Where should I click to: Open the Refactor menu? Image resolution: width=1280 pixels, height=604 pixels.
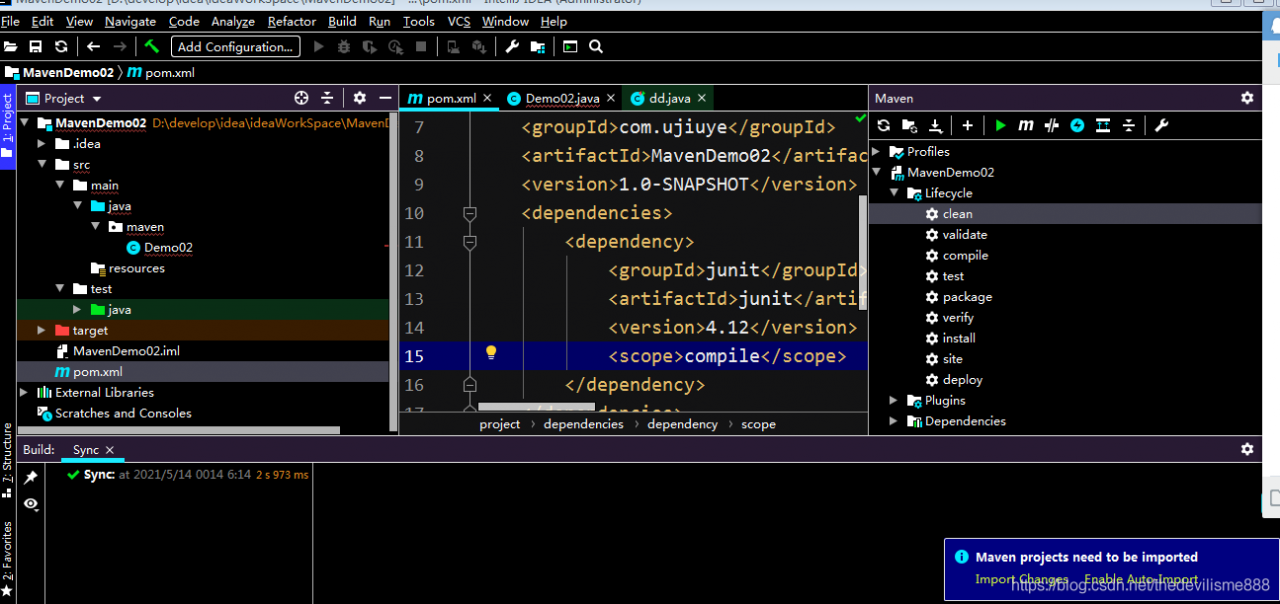[292, 21]
